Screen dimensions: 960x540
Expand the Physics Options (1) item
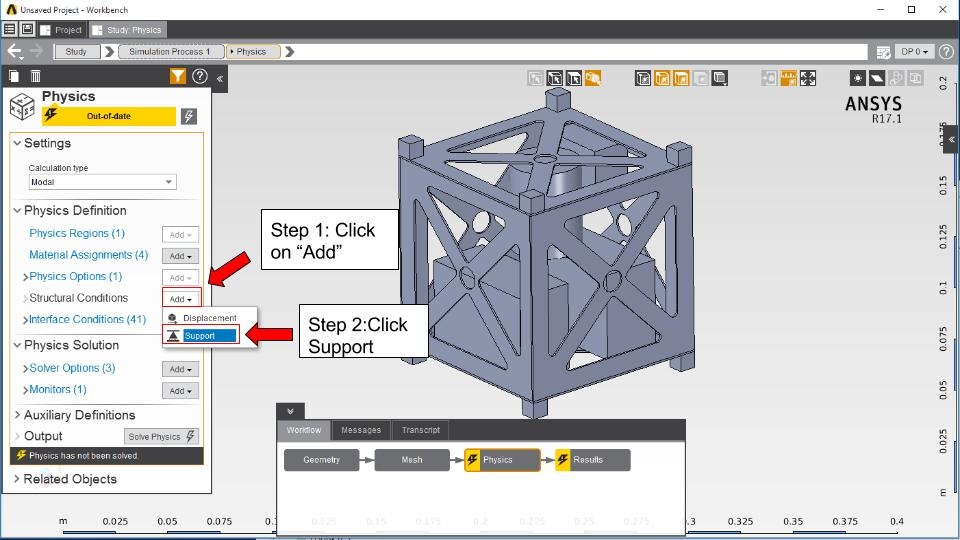[26, 277]
